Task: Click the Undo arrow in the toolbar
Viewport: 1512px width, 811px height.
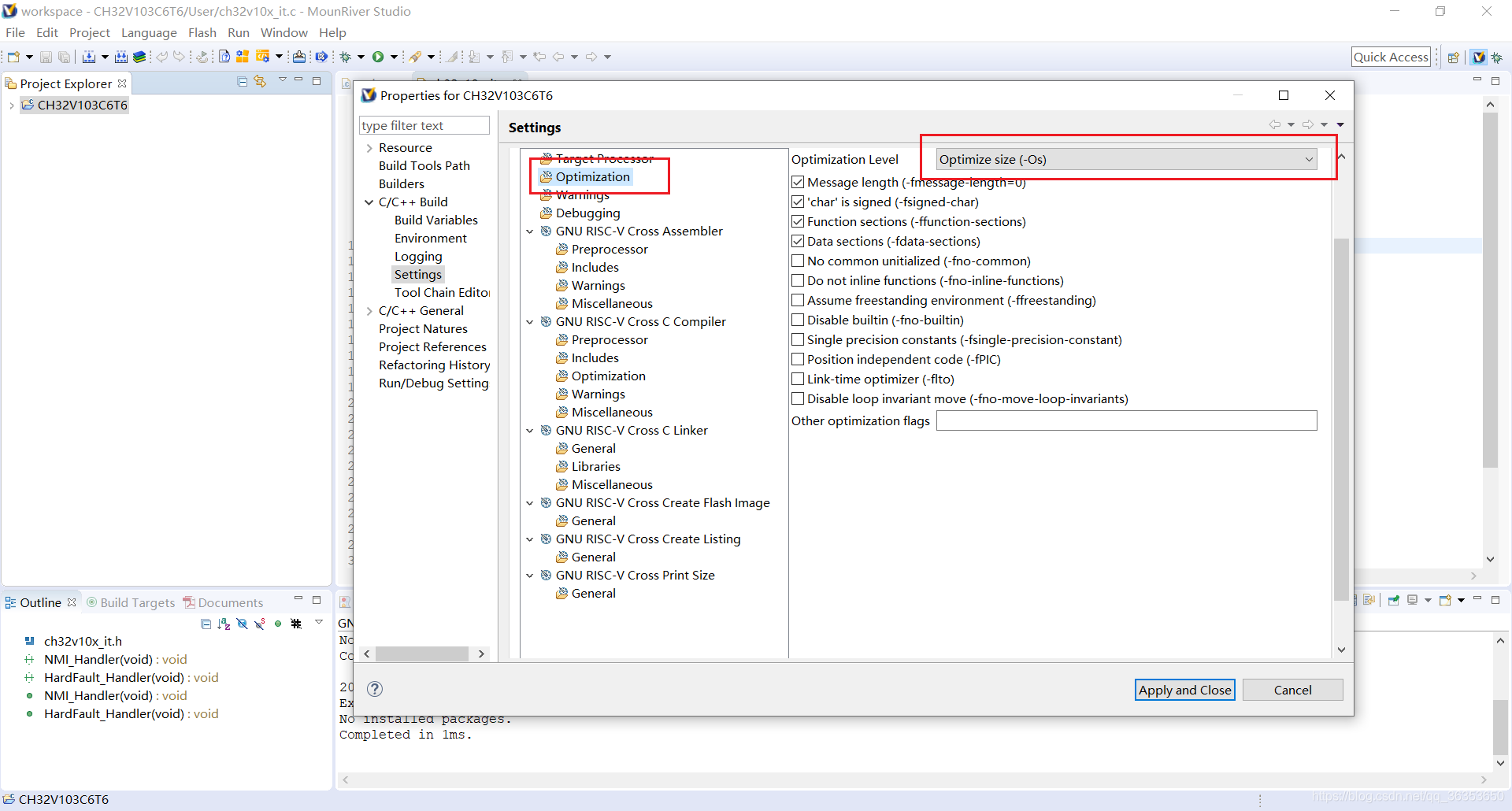Action: (161, 57)
